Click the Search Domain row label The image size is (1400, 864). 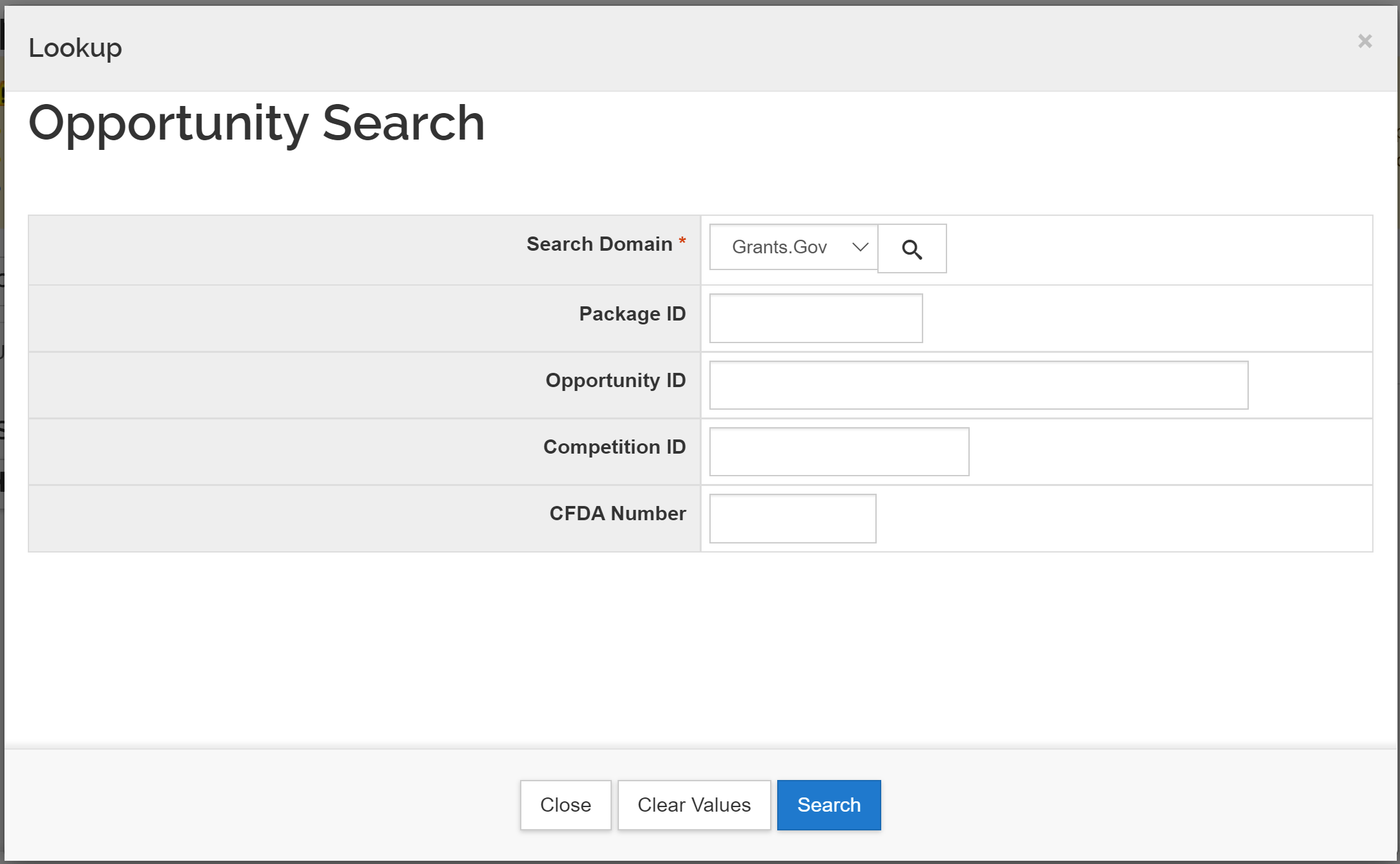600,244
